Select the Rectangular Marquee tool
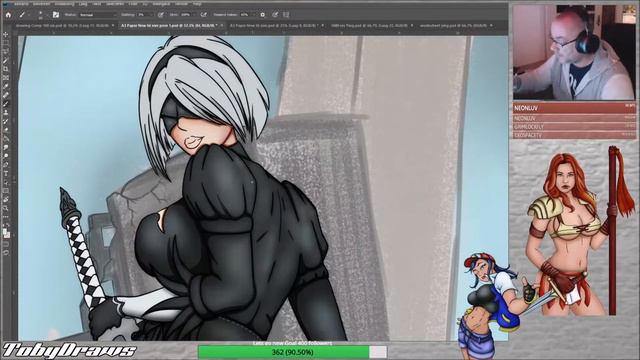The width and height of the screenshot is (640, 360). (x=6, y=43)
